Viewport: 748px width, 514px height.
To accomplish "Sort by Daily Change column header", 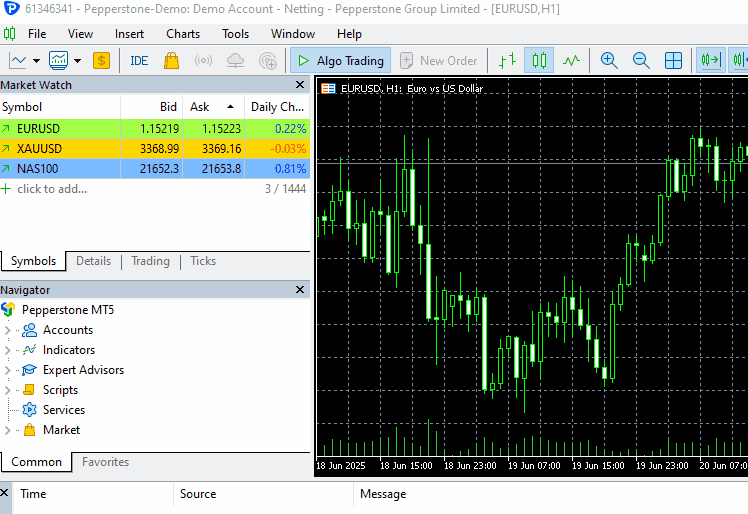I will coord(277,107).
